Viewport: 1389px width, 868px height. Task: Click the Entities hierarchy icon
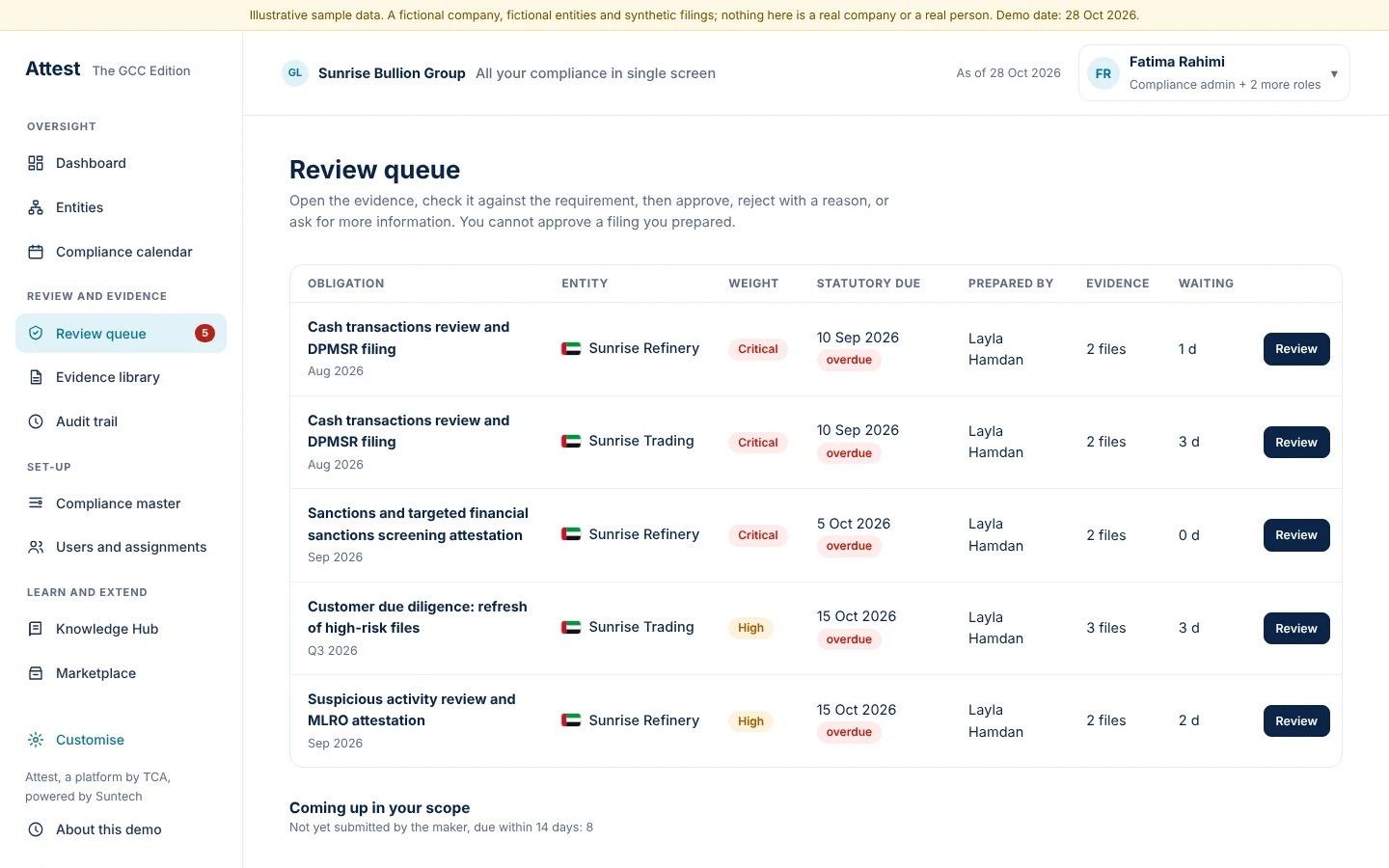point(36,207)
